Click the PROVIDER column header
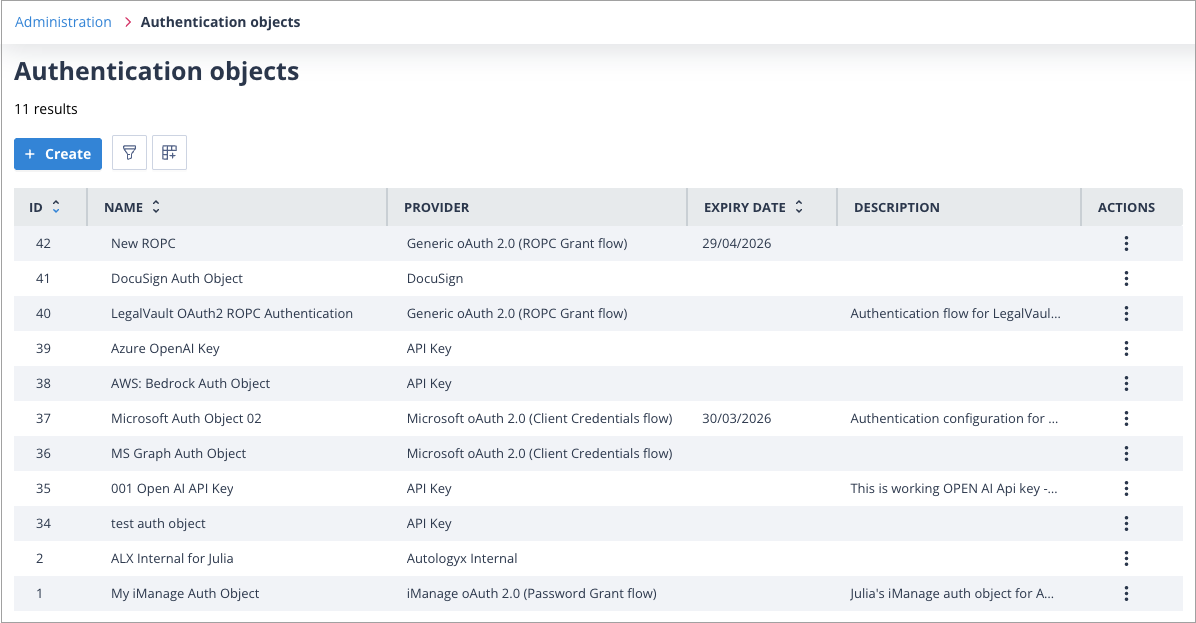The width and height of the screenshot is (1196, 623). [436, 207]
